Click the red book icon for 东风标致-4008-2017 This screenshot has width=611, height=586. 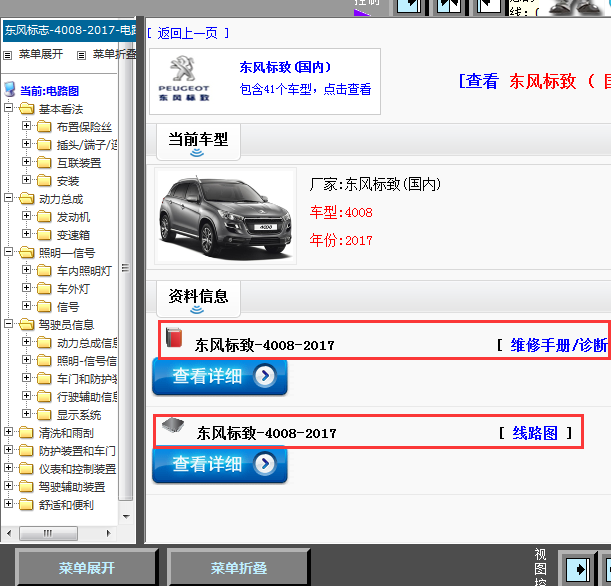174,337
